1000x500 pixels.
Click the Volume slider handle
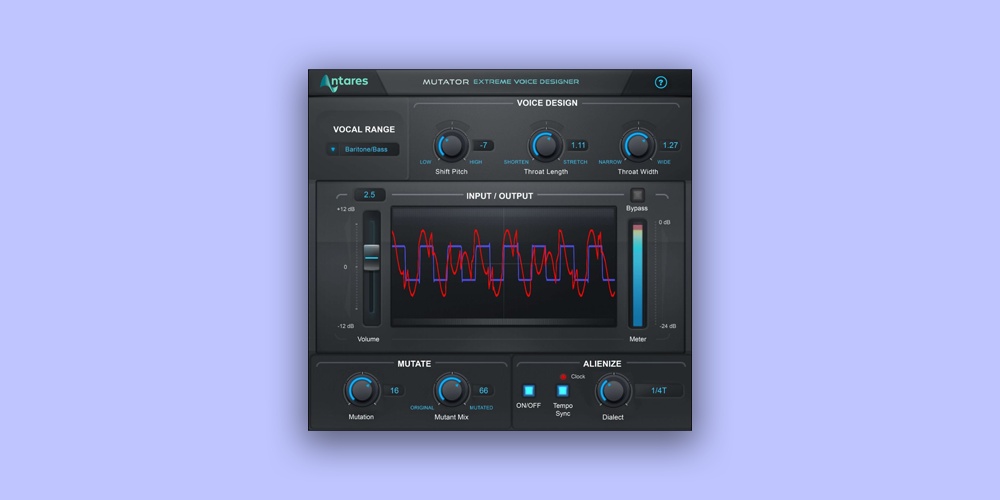(371, 256)
